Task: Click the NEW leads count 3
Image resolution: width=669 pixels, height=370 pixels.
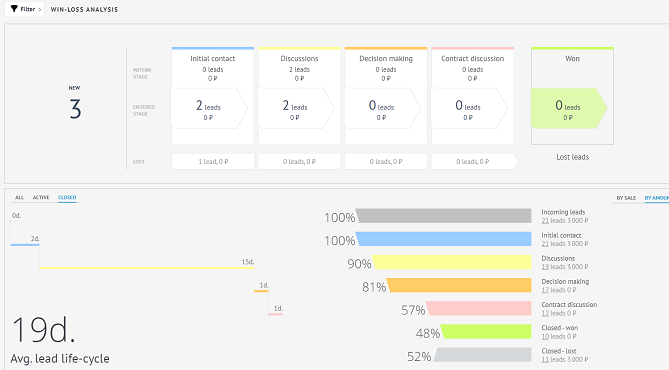Action: click(75, 109)
